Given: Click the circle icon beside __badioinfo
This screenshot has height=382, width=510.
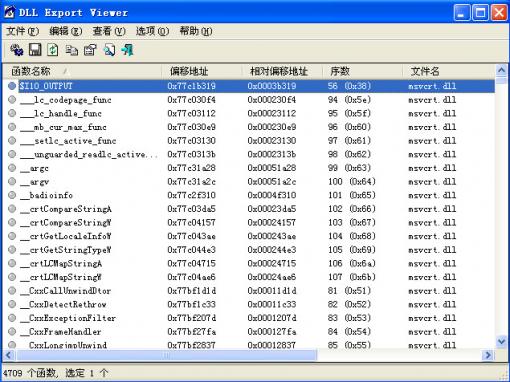Looking at the screenshot, I should click(x=12, y=195).
